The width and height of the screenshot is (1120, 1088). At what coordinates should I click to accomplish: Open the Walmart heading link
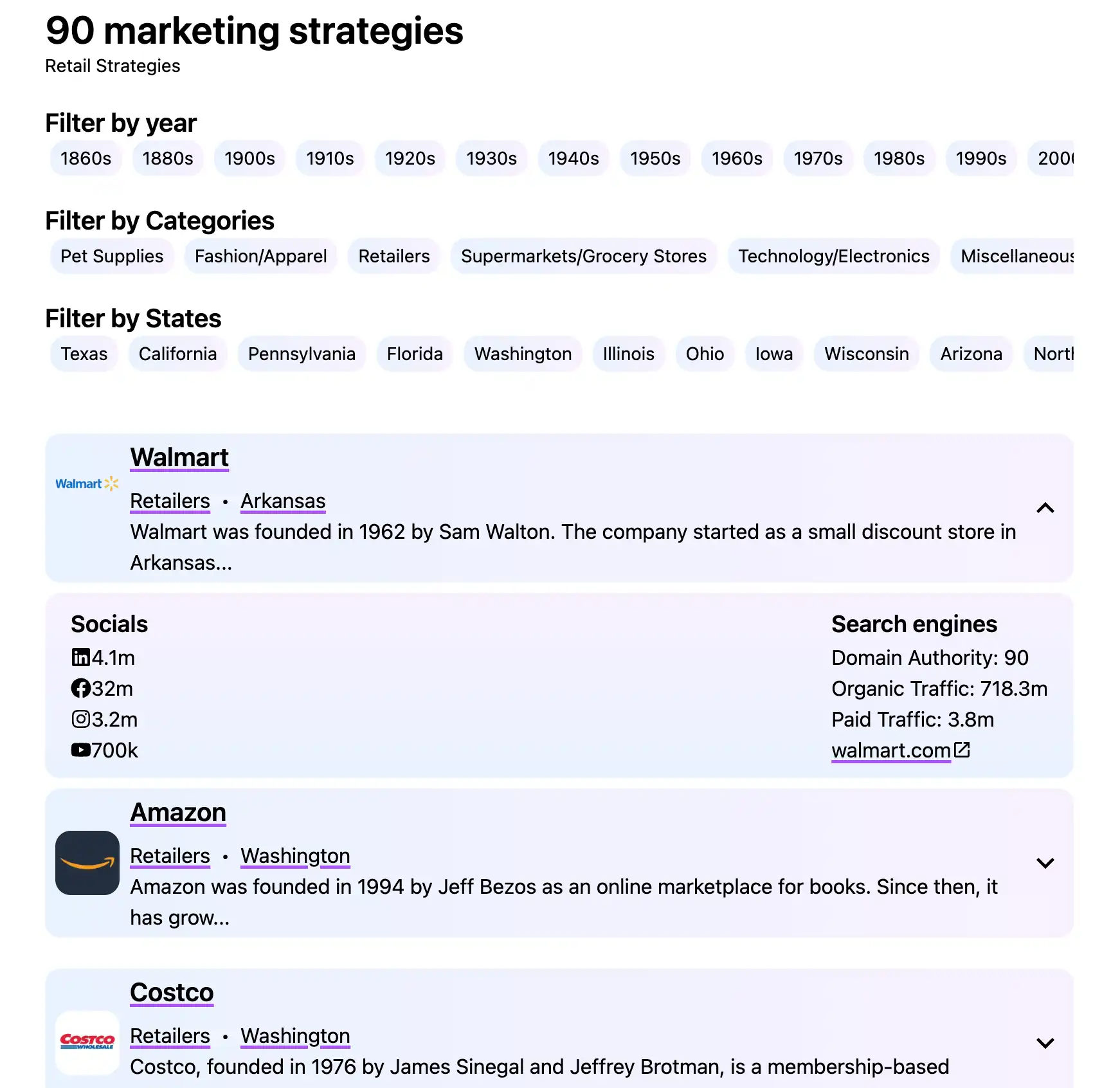(179, 457)
